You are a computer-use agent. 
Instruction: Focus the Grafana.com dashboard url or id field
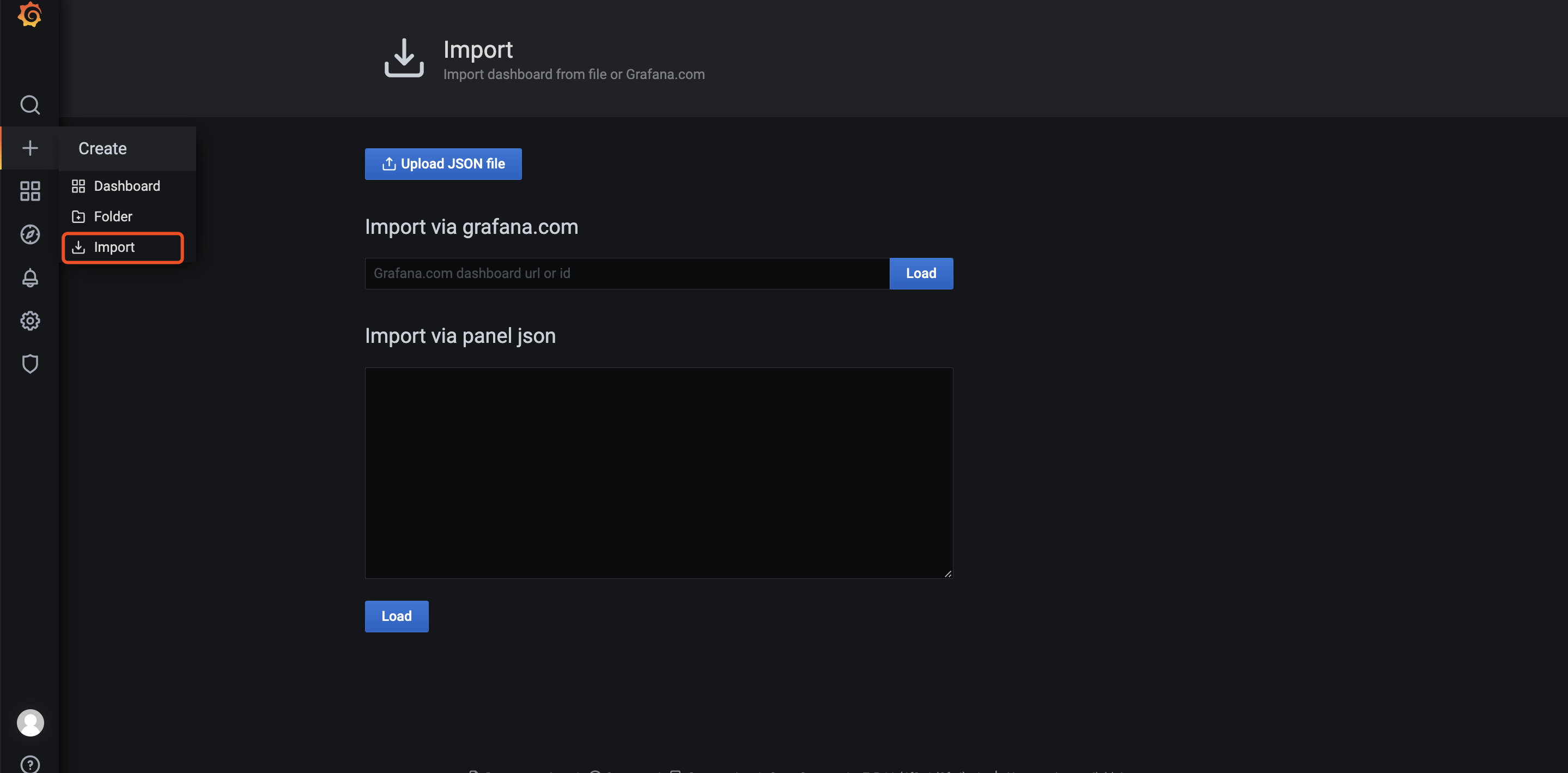627,274
